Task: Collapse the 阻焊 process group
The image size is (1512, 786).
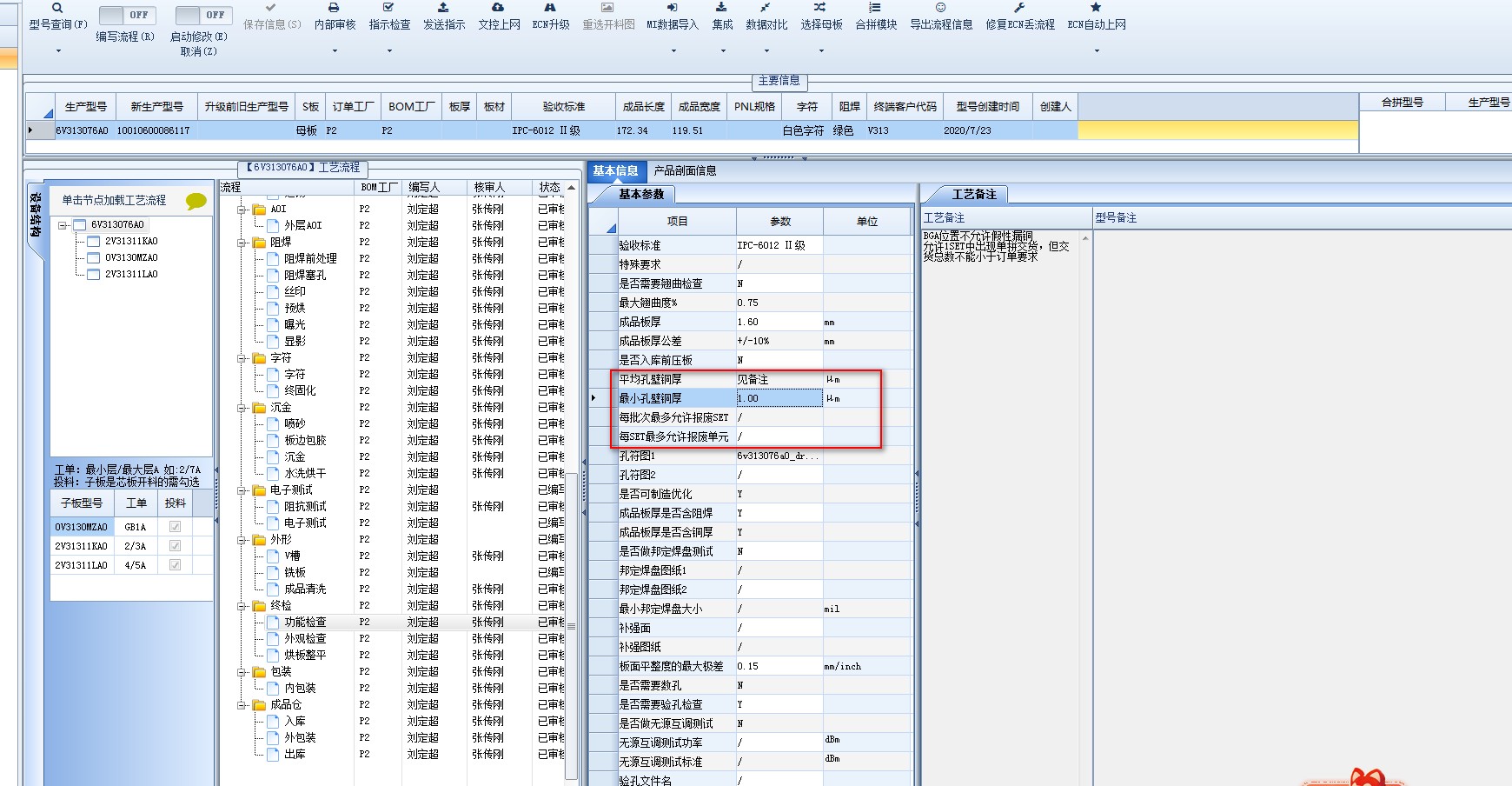Action: (242, 243)
